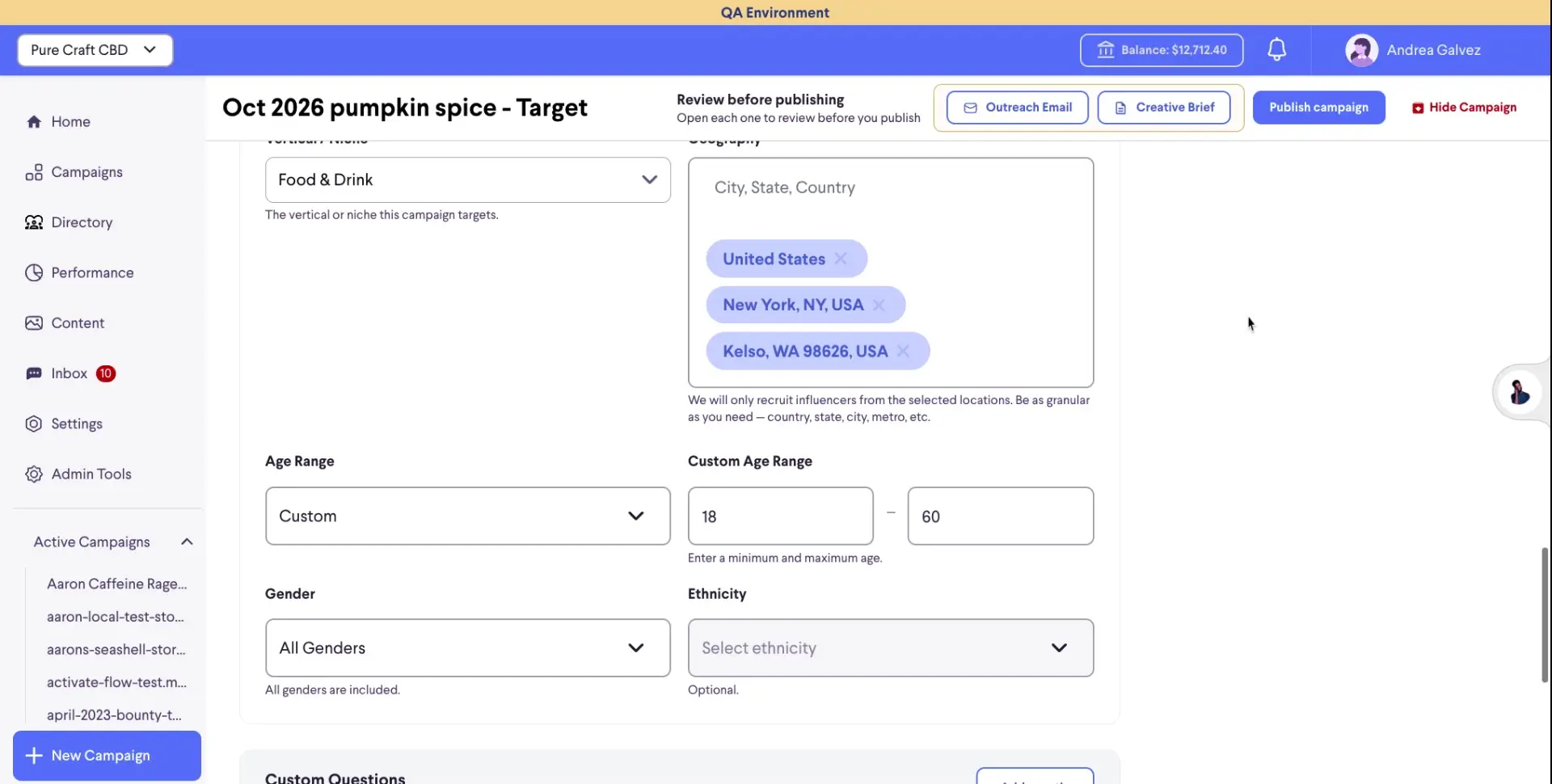Screen dimensions: 1552x784
Task: Click City, State, Country geography input
Action: tap(890, 188)
